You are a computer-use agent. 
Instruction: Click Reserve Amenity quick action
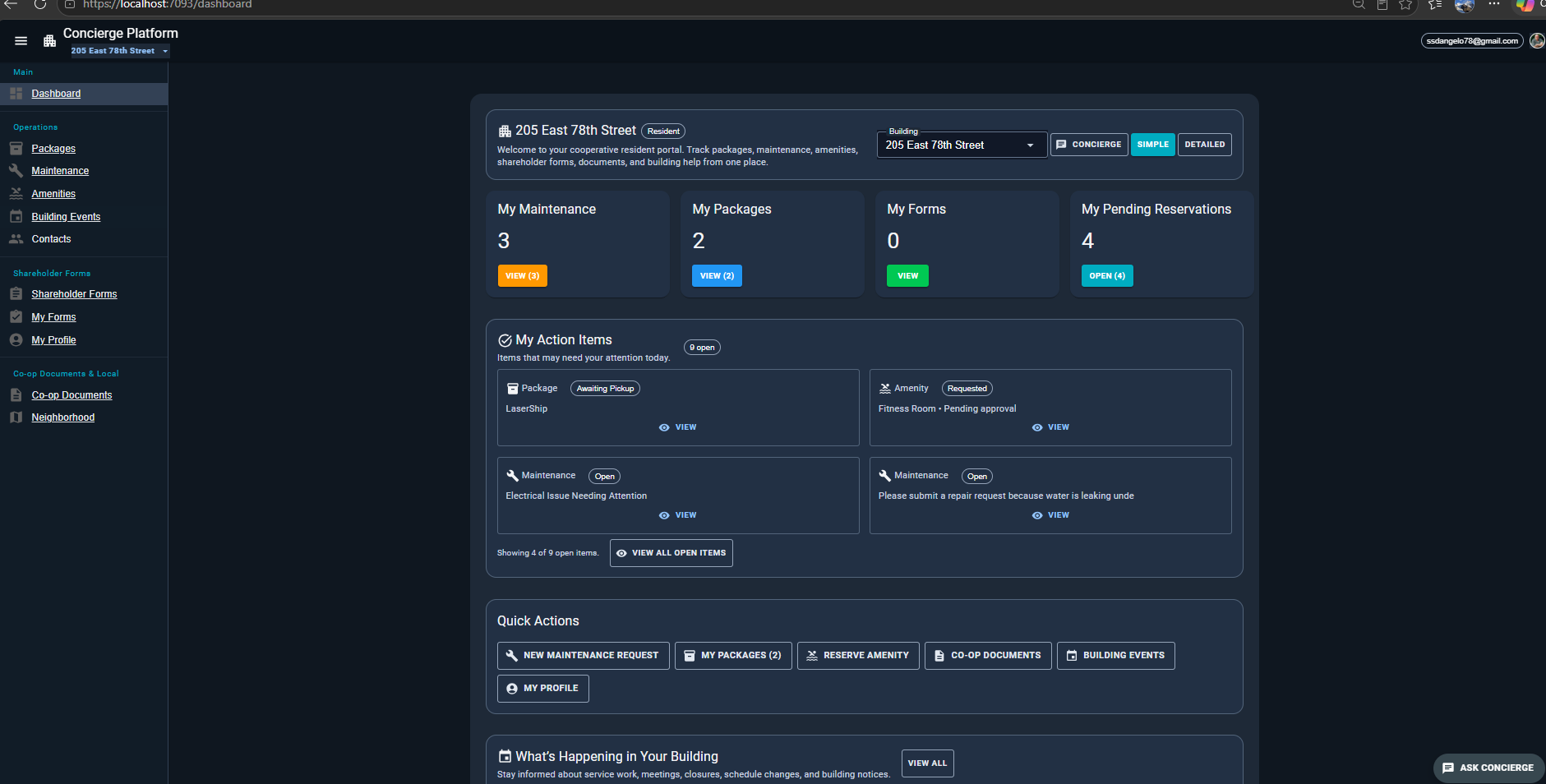[858, 656]
